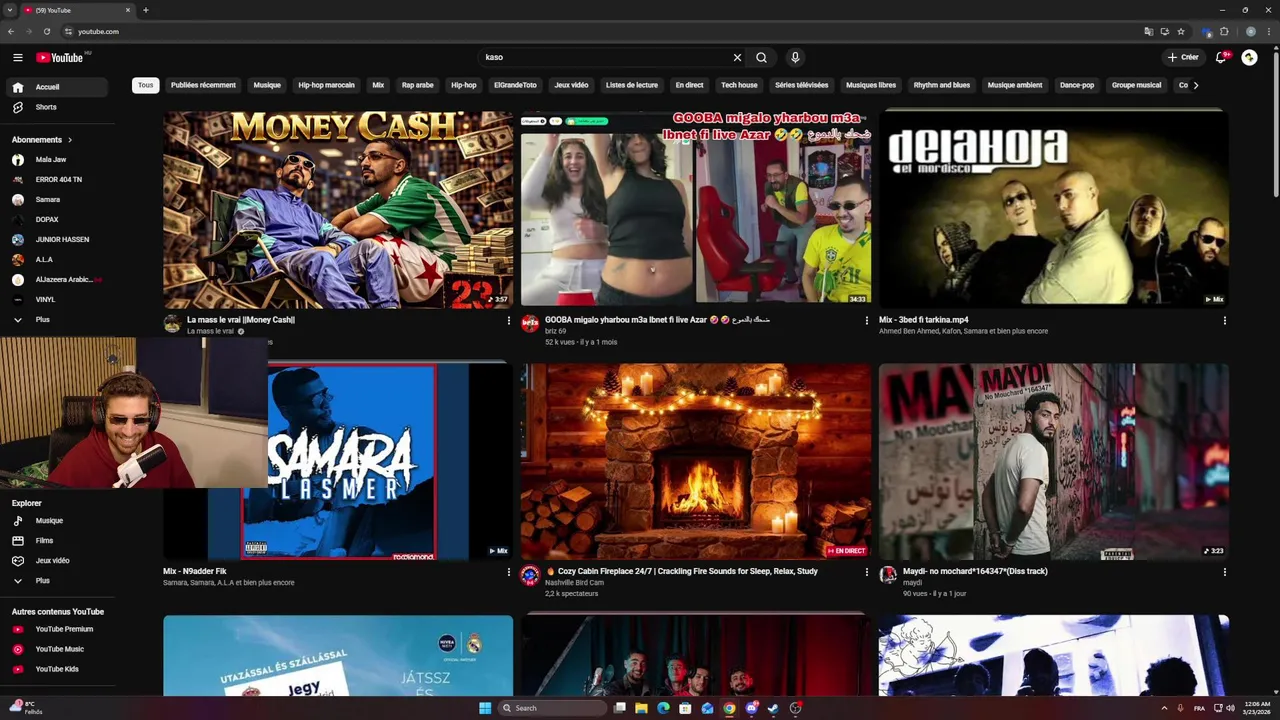
Task: Expand the Abonnements section
Action: [42, 140]
